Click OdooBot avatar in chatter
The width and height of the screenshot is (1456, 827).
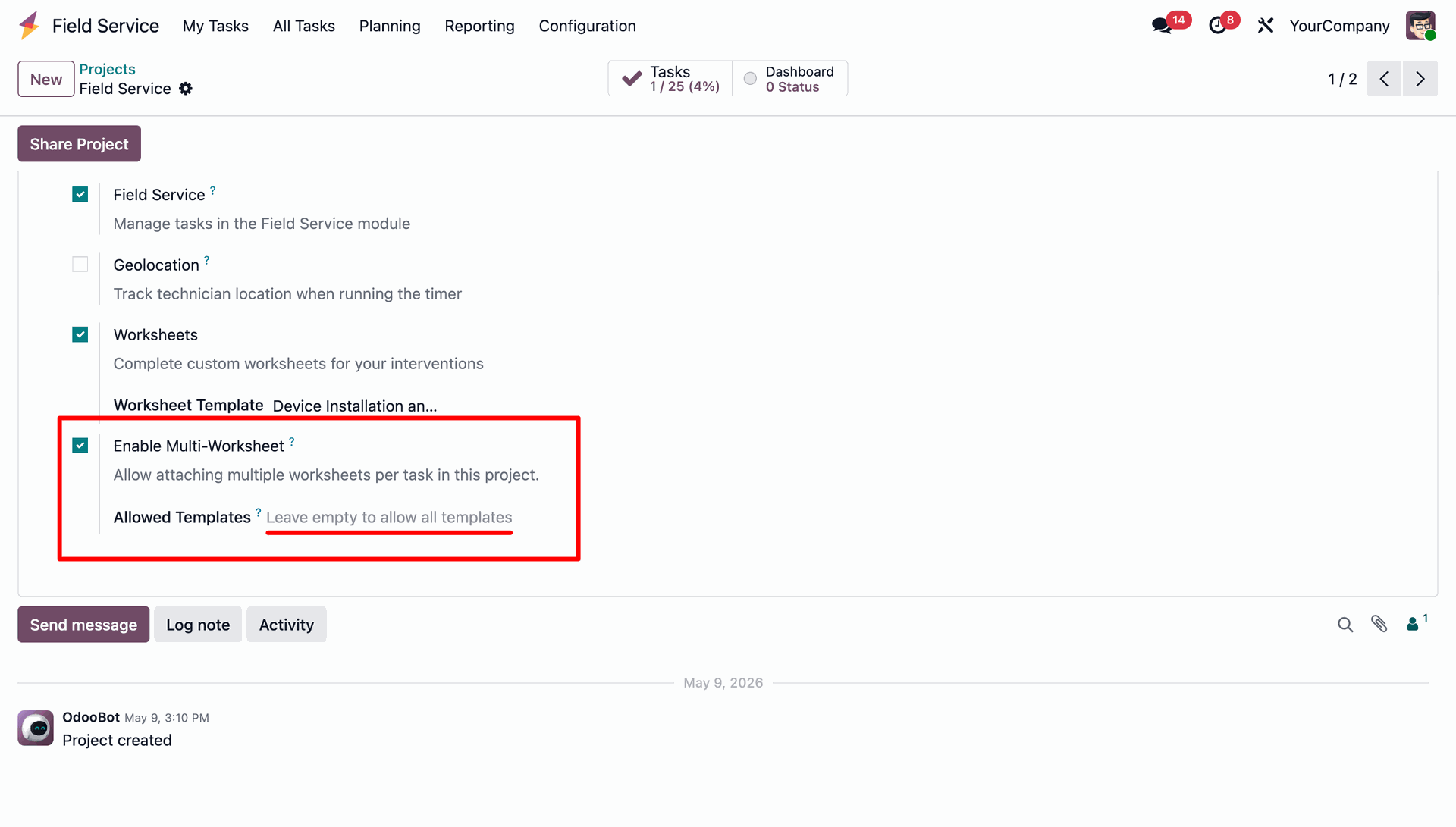pos(36,728)
